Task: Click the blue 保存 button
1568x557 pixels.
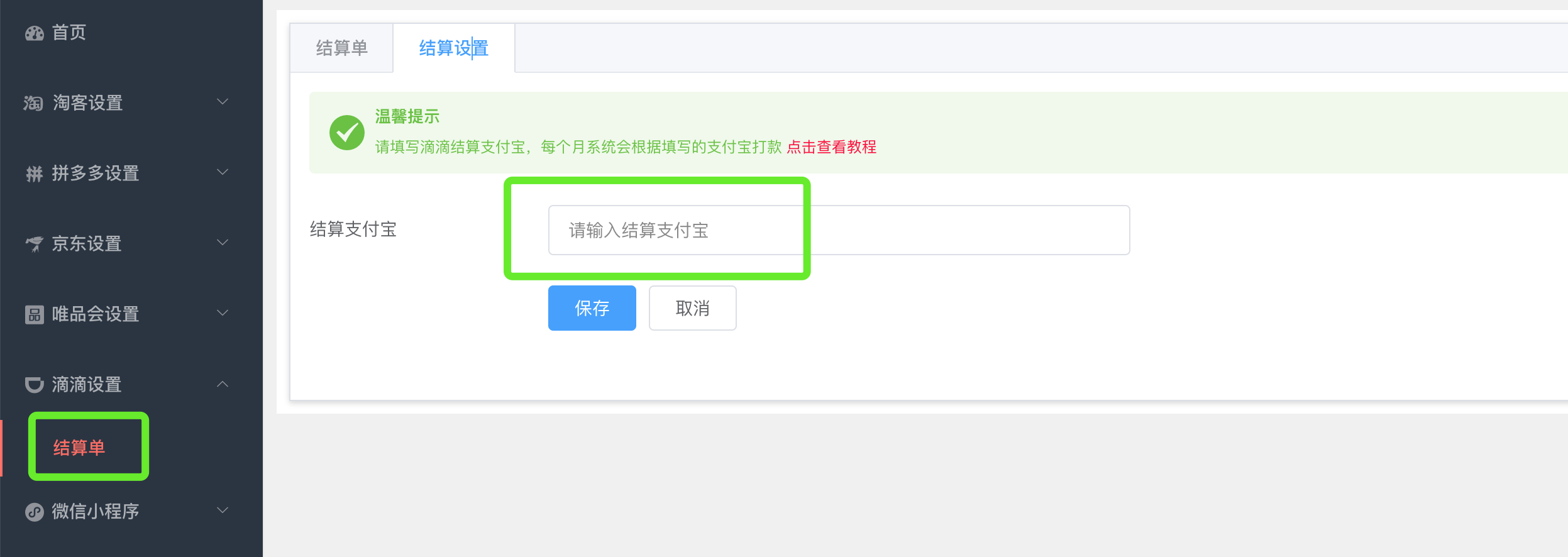Action: [592, 308]
